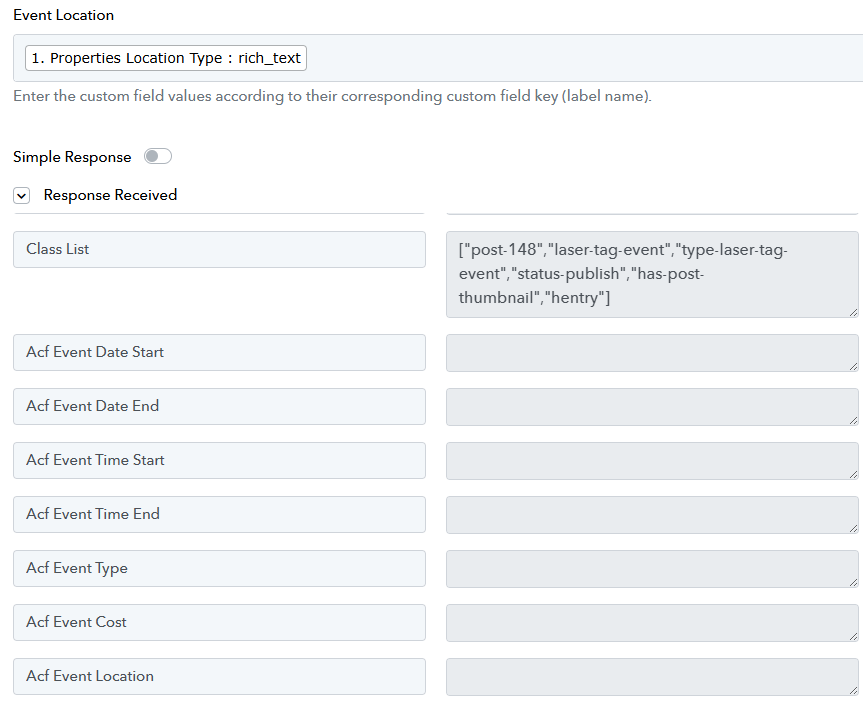
Task: Click the Acf Event Cost value box
Action: [x=652, y=622]
